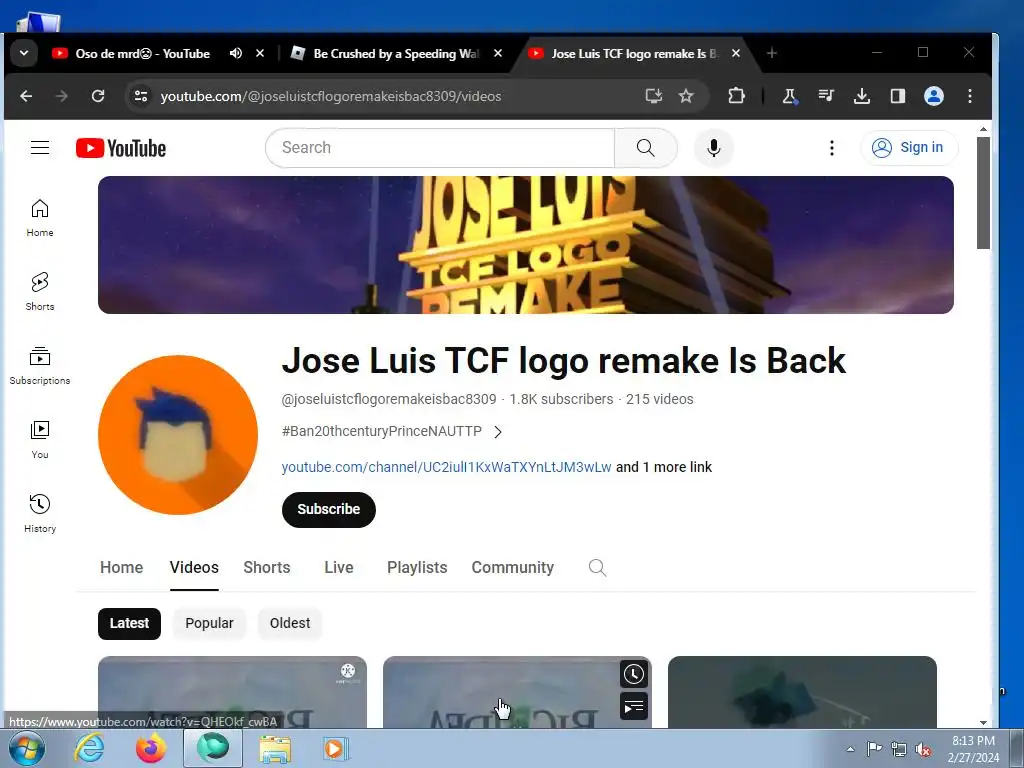This screenshot has height=768, width=1024.
Task: Open YouTube settings three-dot menu
Action: coord(831,148)
